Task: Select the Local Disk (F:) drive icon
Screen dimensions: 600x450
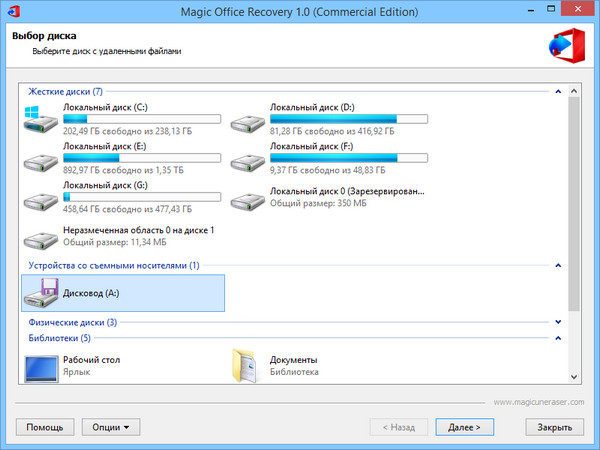Action: 248,163
